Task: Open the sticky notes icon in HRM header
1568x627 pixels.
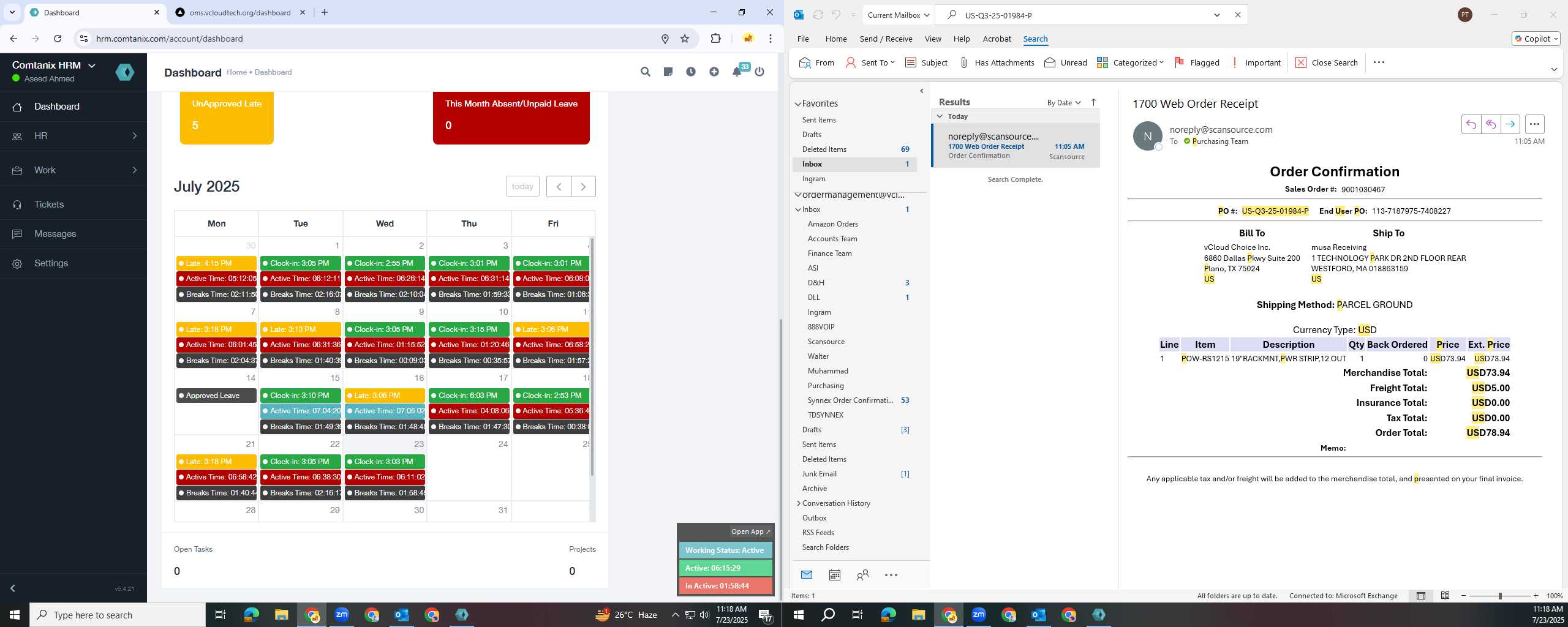Action: (x=668, y=72)
